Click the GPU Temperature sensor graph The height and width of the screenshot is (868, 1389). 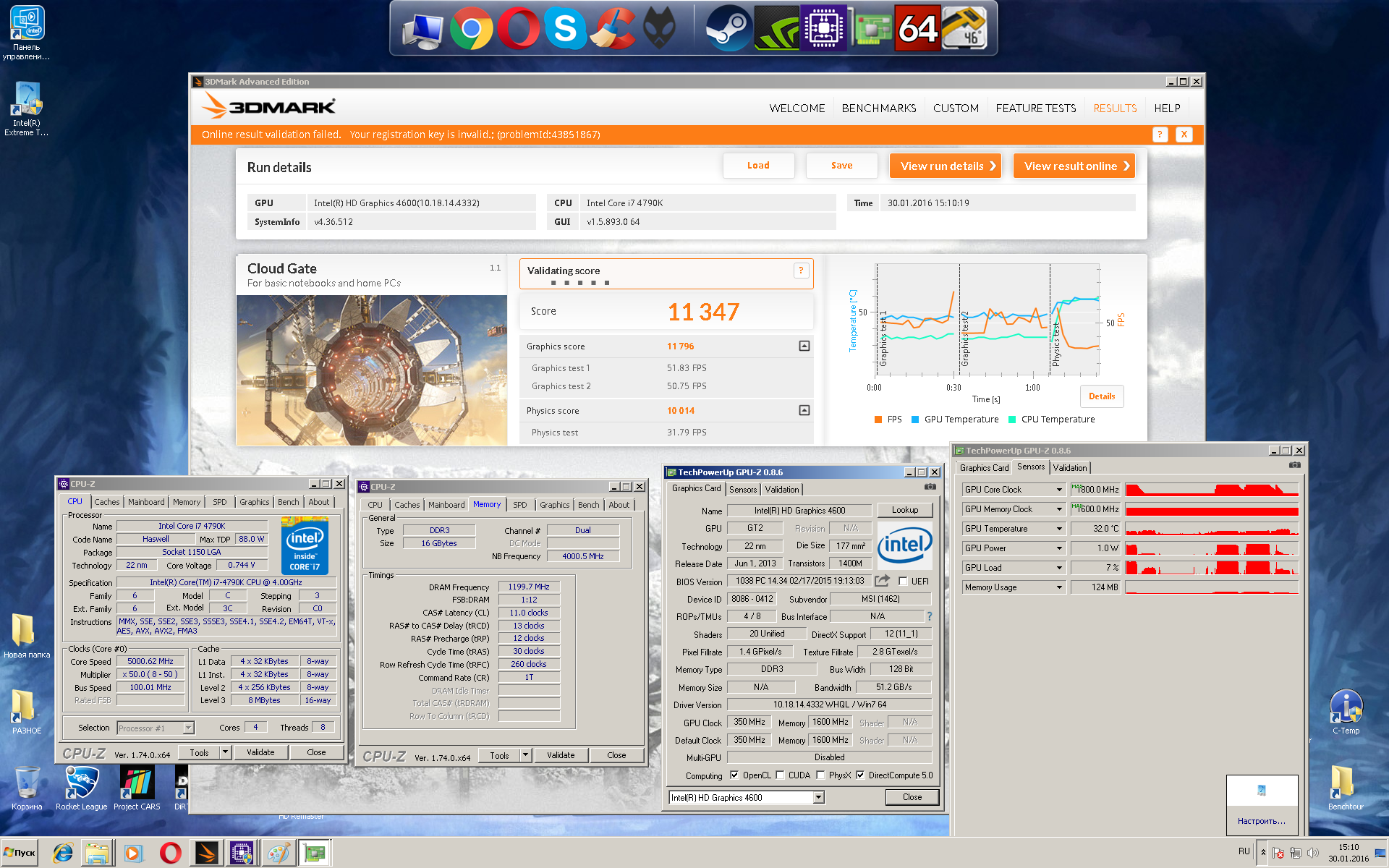tap(1212, 529)
